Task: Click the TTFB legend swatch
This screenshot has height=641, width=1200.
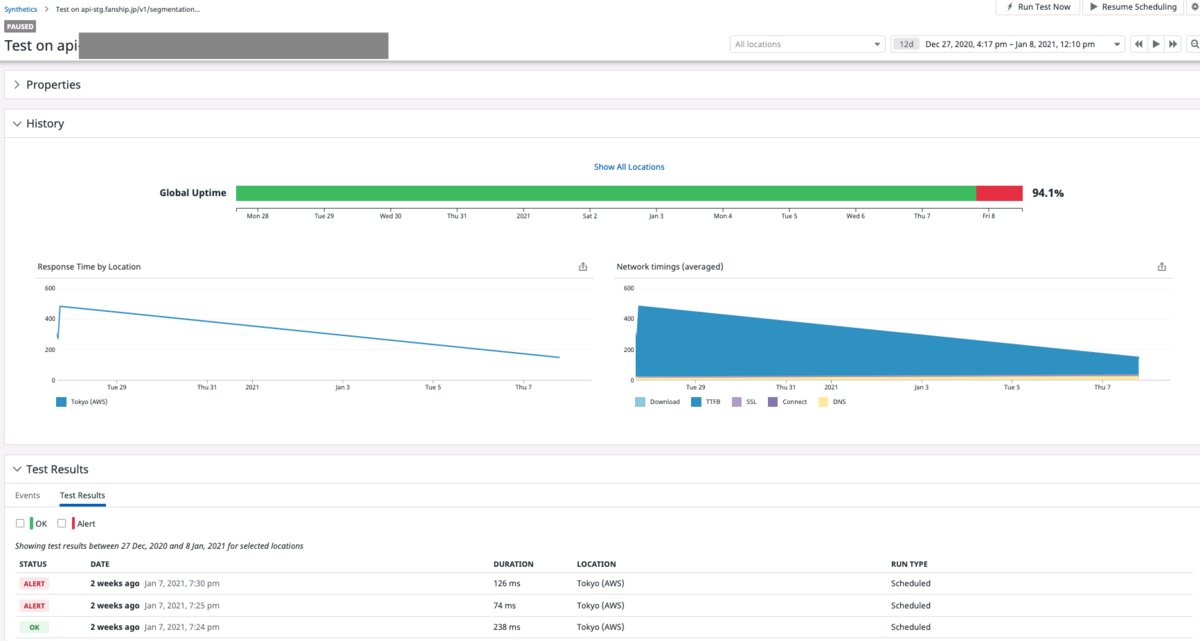Action: click(x=696, y=402)
